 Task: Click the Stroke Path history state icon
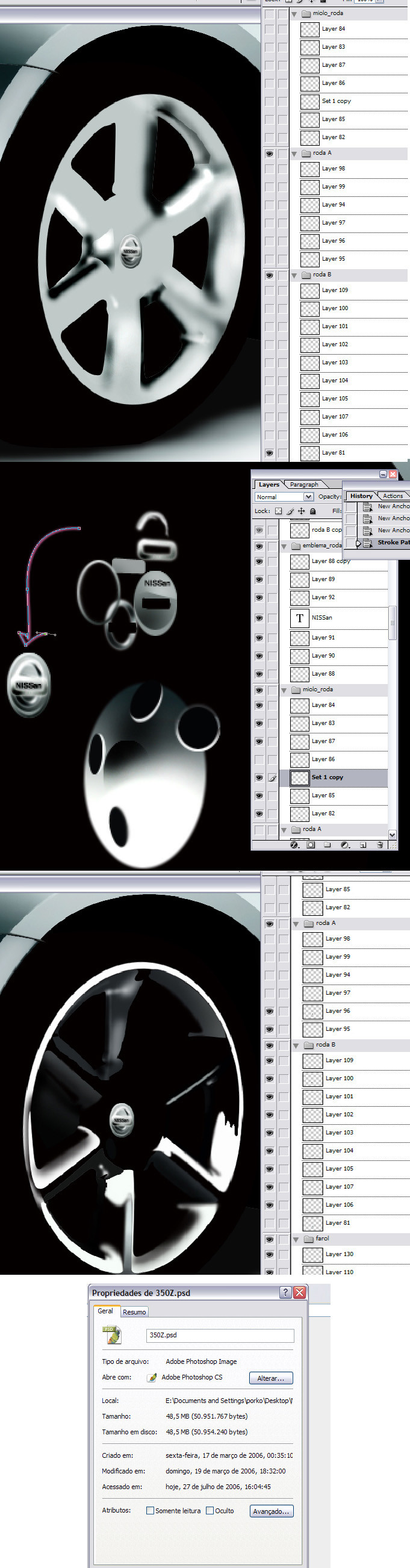[x=367, y=543]
